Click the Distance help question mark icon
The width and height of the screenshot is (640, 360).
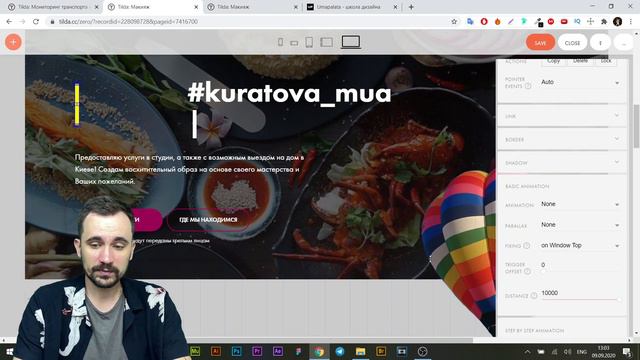click(533, 296)
